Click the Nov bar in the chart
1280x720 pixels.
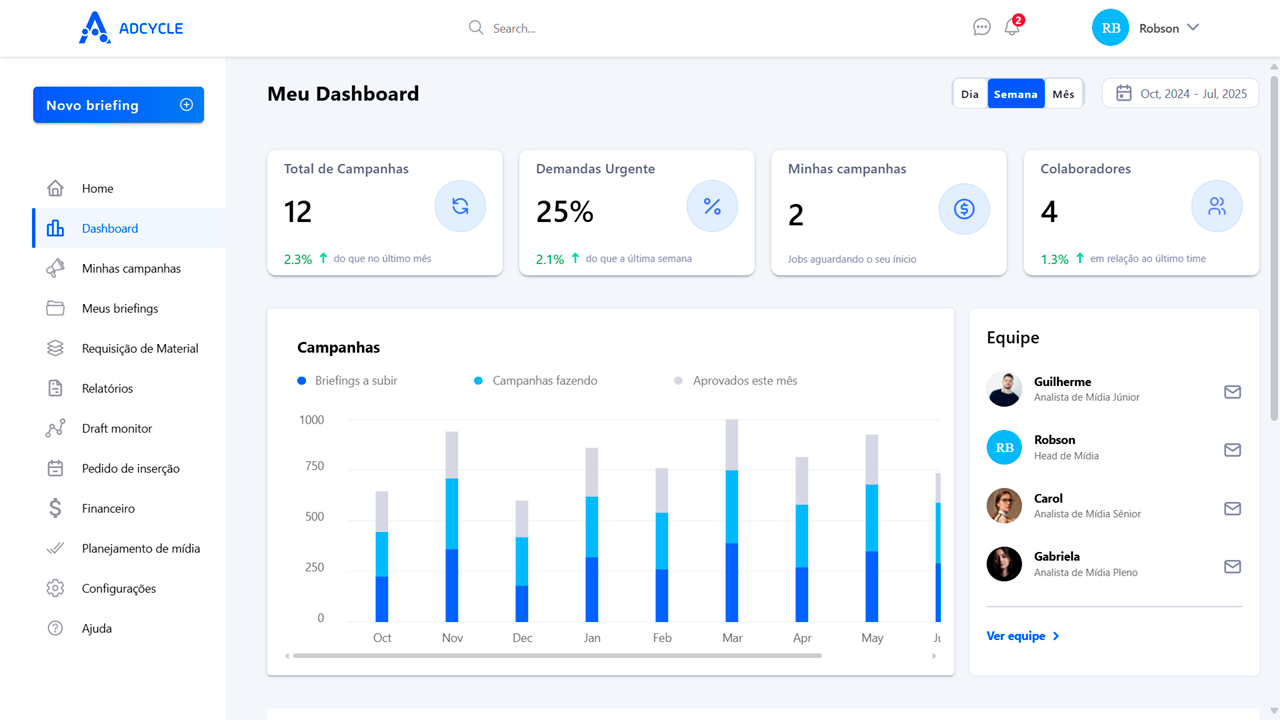point(452,527)
